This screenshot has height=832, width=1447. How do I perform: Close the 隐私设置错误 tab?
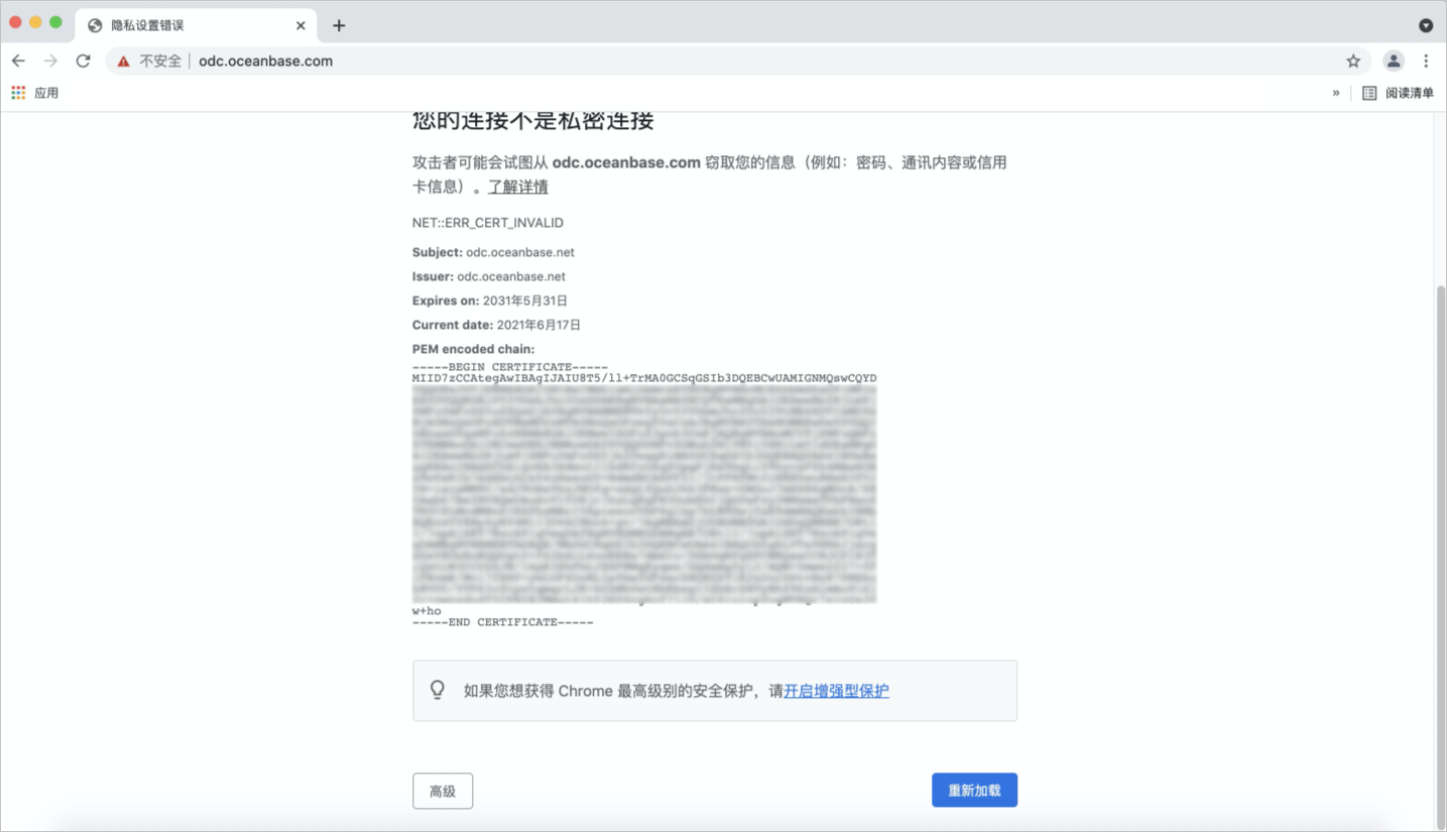point(300,26)
